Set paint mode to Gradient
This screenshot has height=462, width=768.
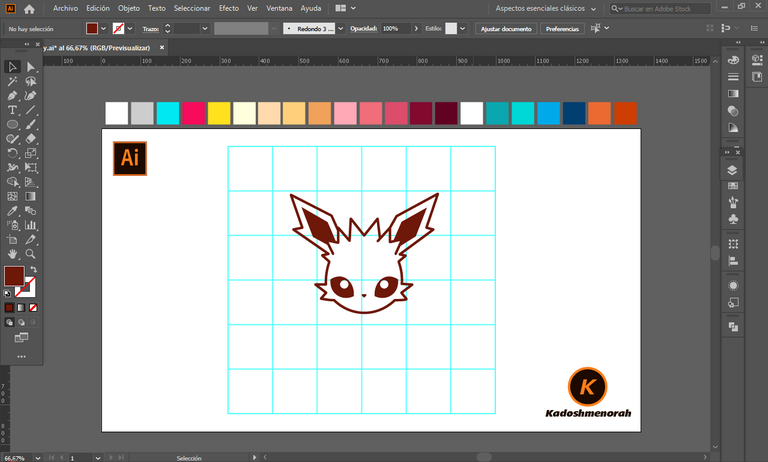click(x=21, y=308)
